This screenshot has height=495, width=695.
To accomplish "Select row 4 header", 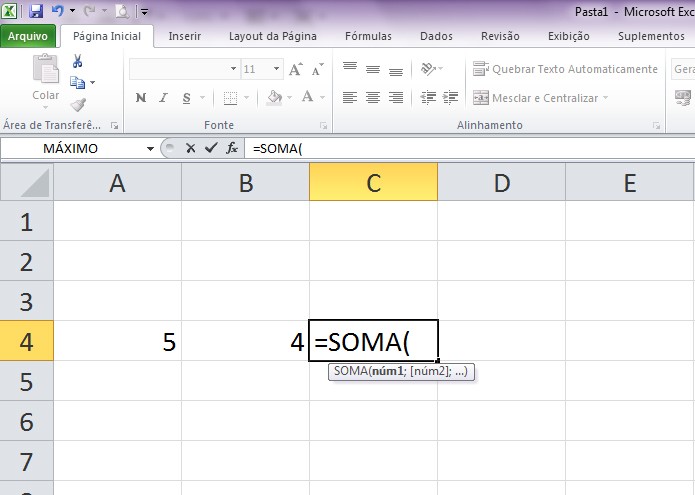I will (x=27, y=341).
